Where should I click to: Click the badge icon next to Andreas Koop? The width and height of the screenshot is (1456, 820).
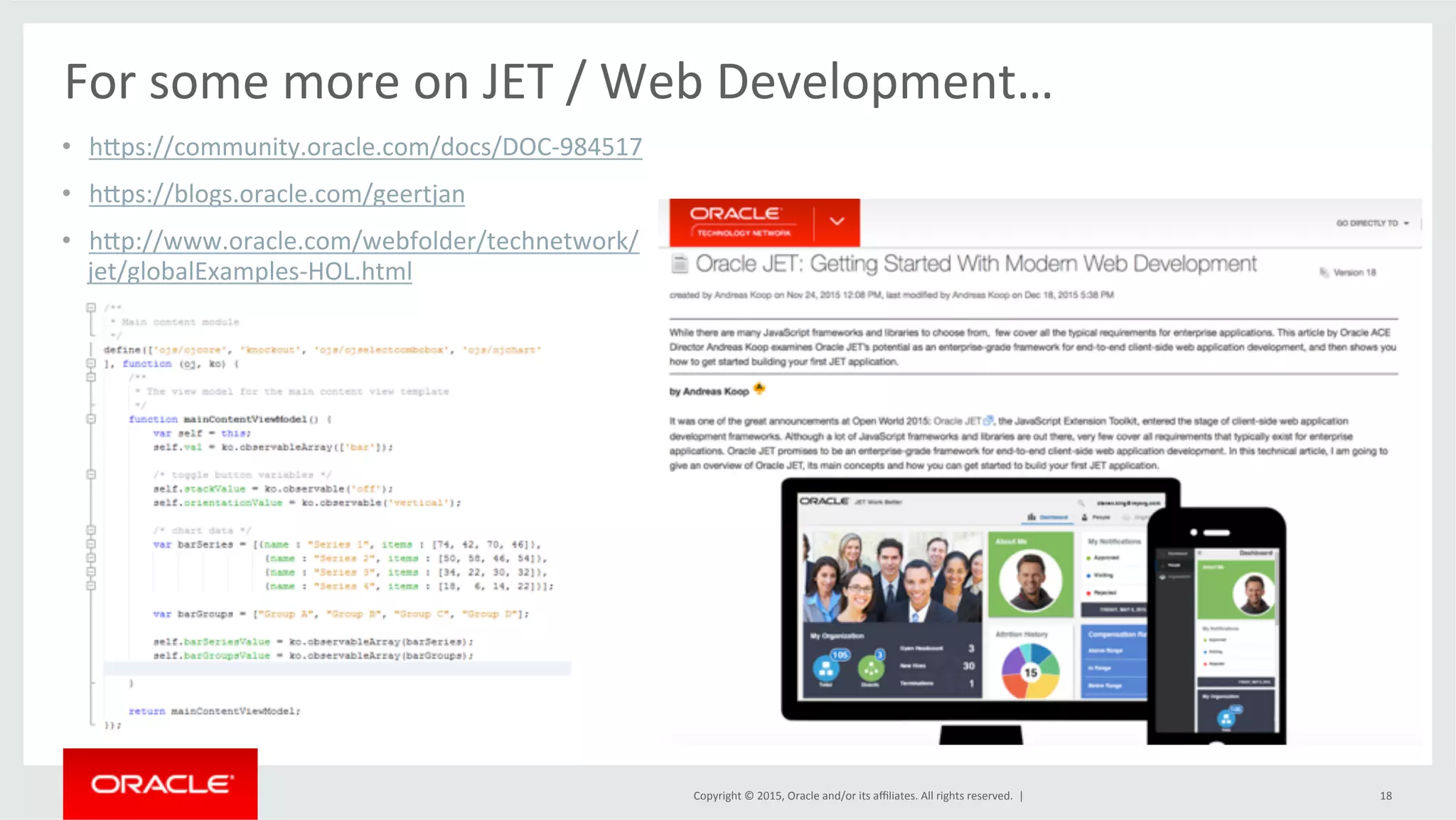point(759,388)
